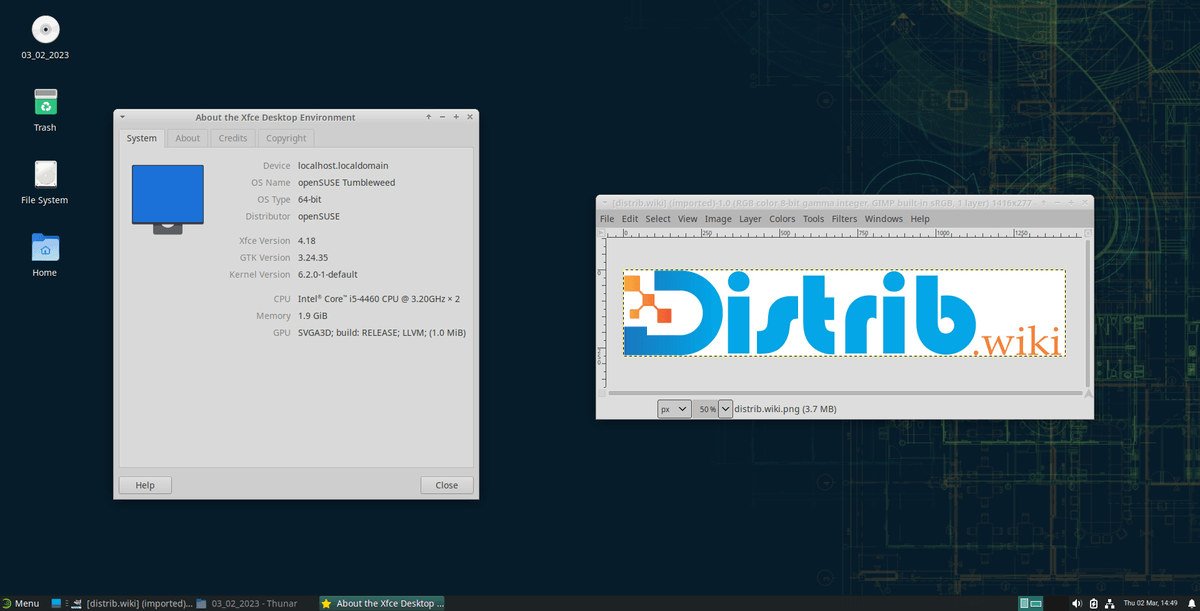Screen dimensions: 1200x611
Task: Open the Edit menu in GIMP
Action: (x=630, y=219)
